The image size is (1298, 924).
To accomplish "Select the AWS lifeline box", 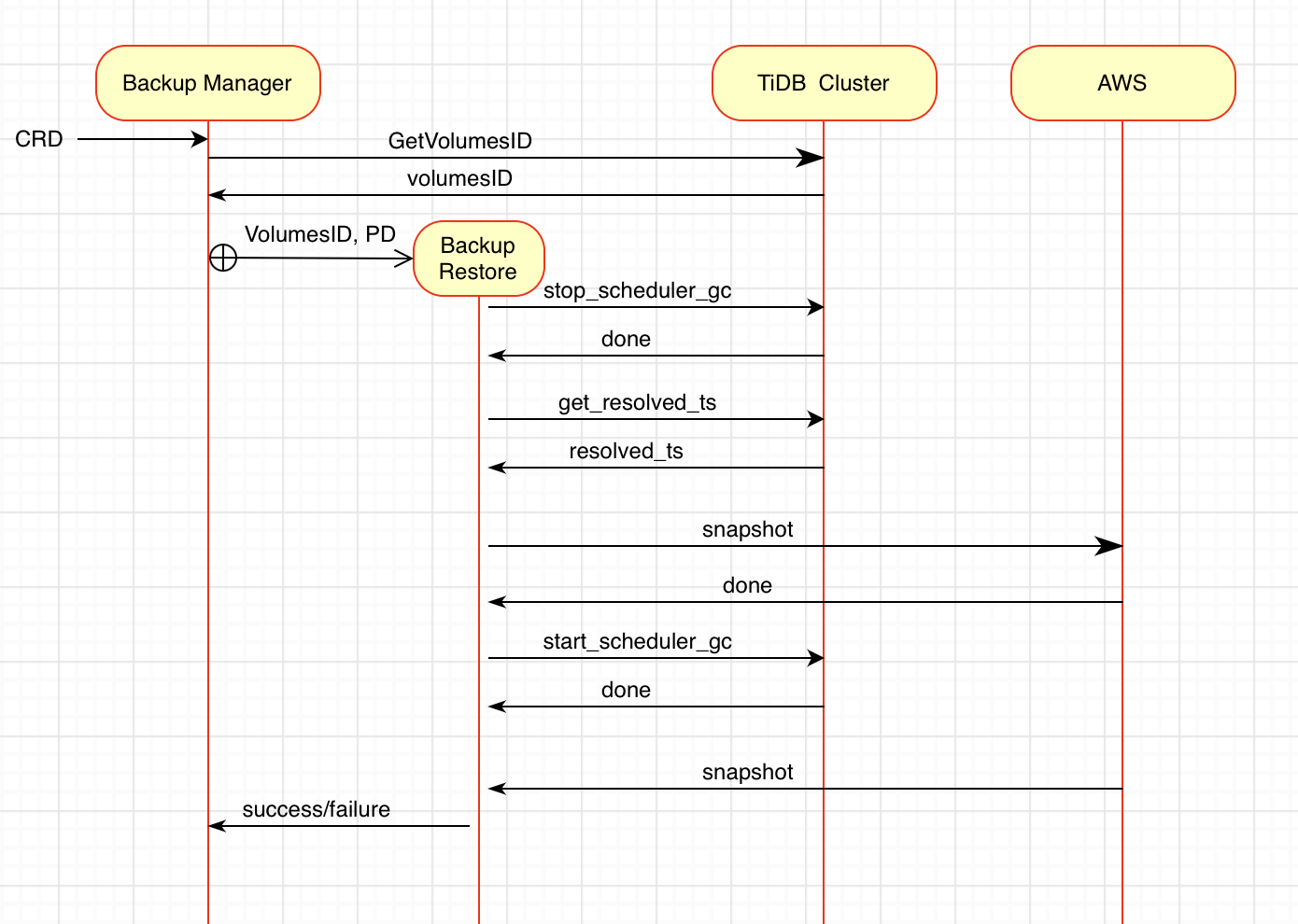I will (1122, 83).
